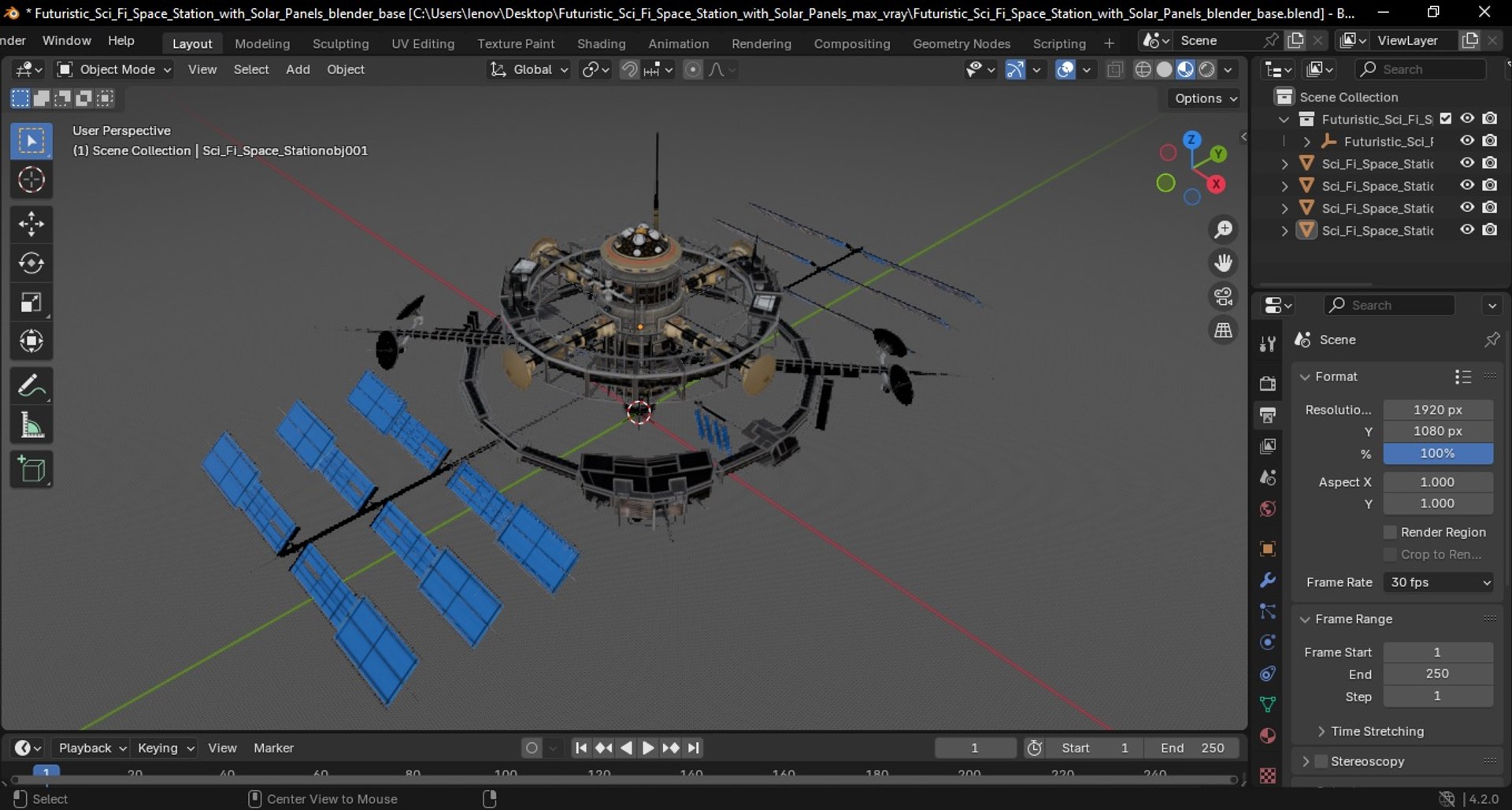Play the animation forward
This screenshot has height=810, width=1512.
pos(648,748)
